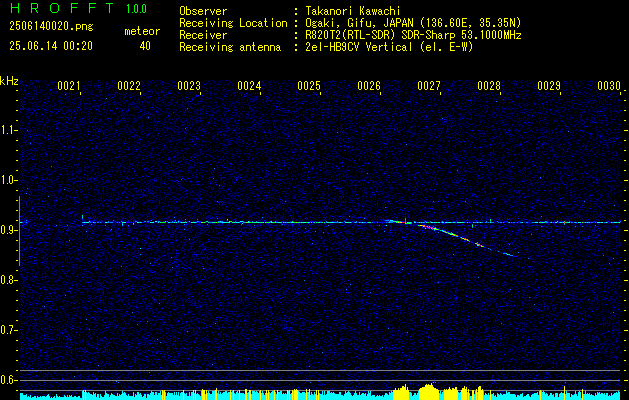This screenshot has width=629, height=400.
Task: Click the 0023 time axis marker
Action: pyautogui.click(x=189, y=85)
